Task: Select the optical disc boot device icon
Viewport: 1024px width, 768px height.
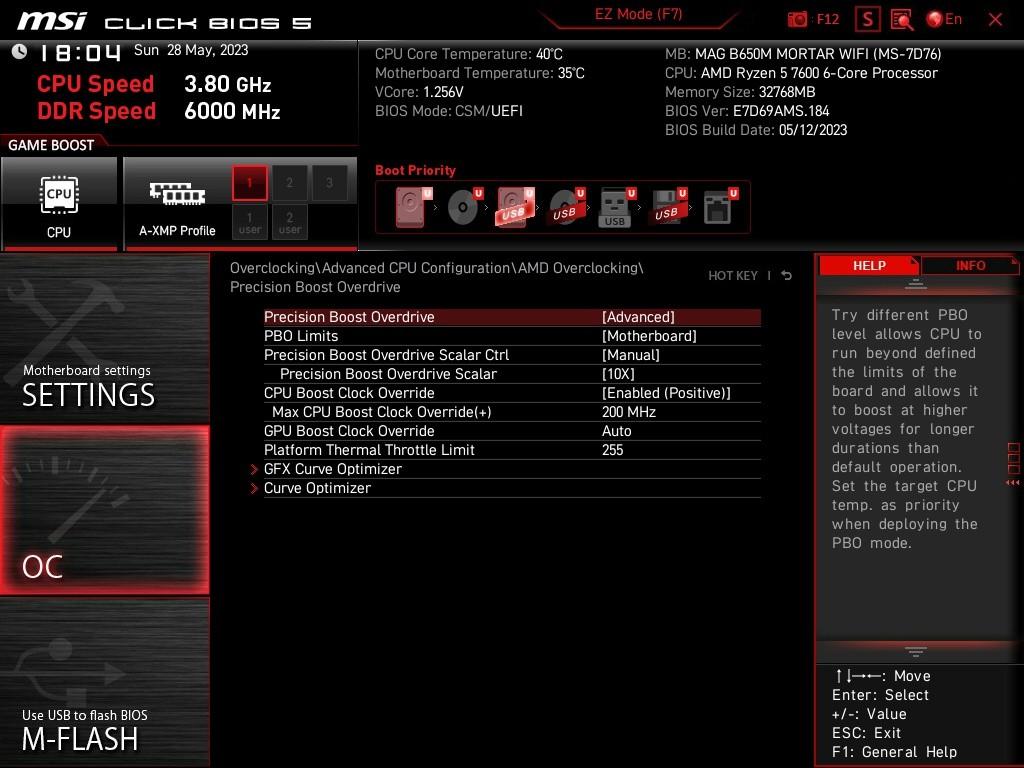Action: tap(464, 206)
